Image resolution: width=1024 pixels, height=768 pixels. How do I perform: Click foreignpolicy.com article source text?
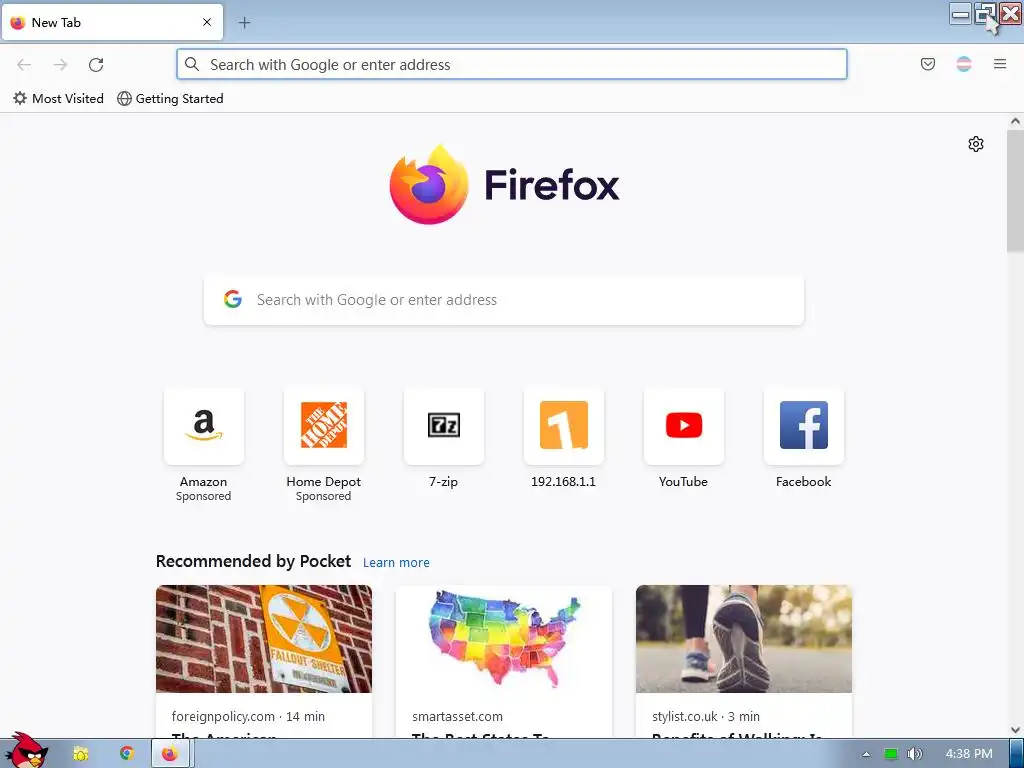(x=223, y=716)
